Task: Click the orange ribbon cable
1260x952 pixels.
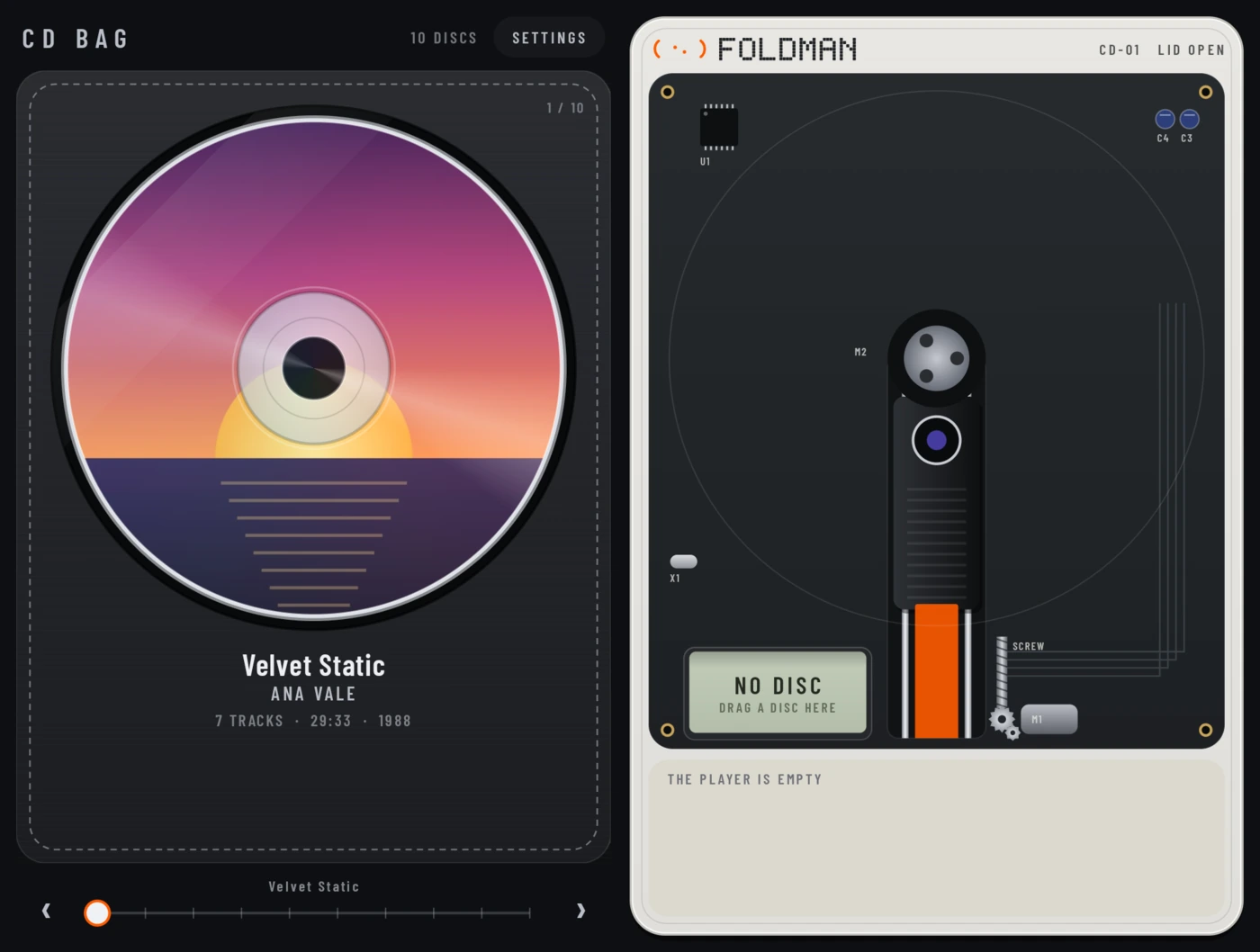Action: tap(936, 671)
